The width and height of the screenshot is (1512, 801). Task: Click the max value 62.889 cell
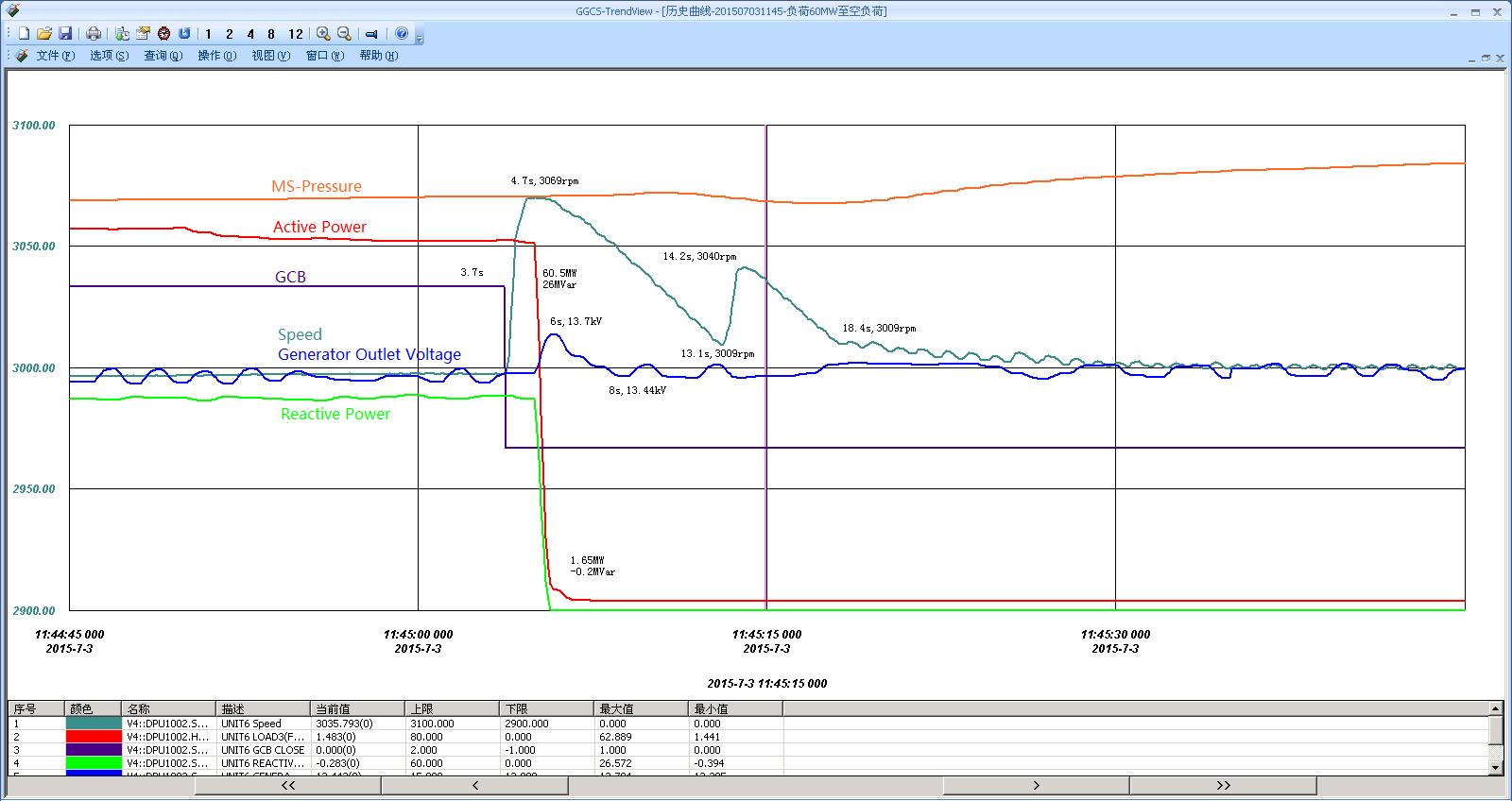[x=642, y=737]
